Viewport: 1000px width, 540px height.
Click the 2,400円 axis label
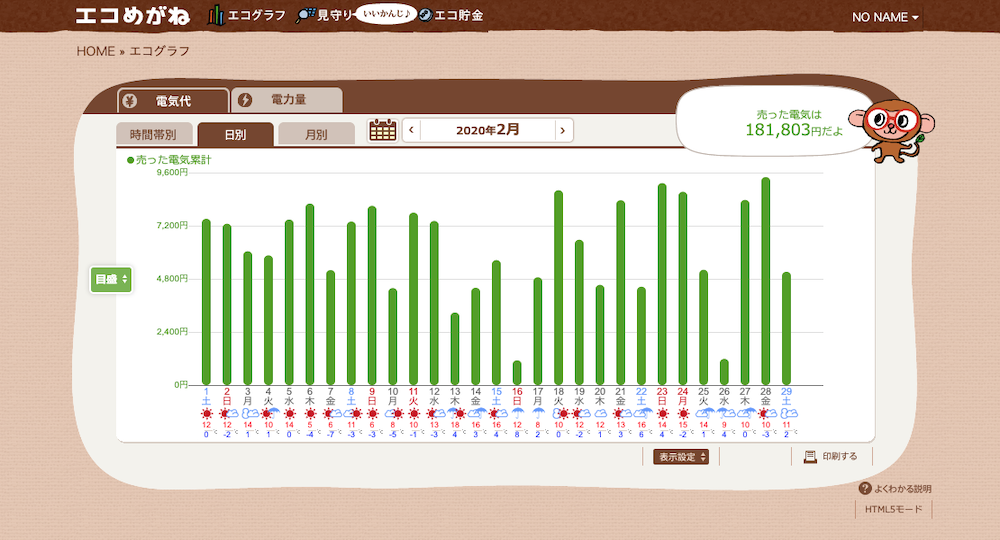(x=172, y=332)
